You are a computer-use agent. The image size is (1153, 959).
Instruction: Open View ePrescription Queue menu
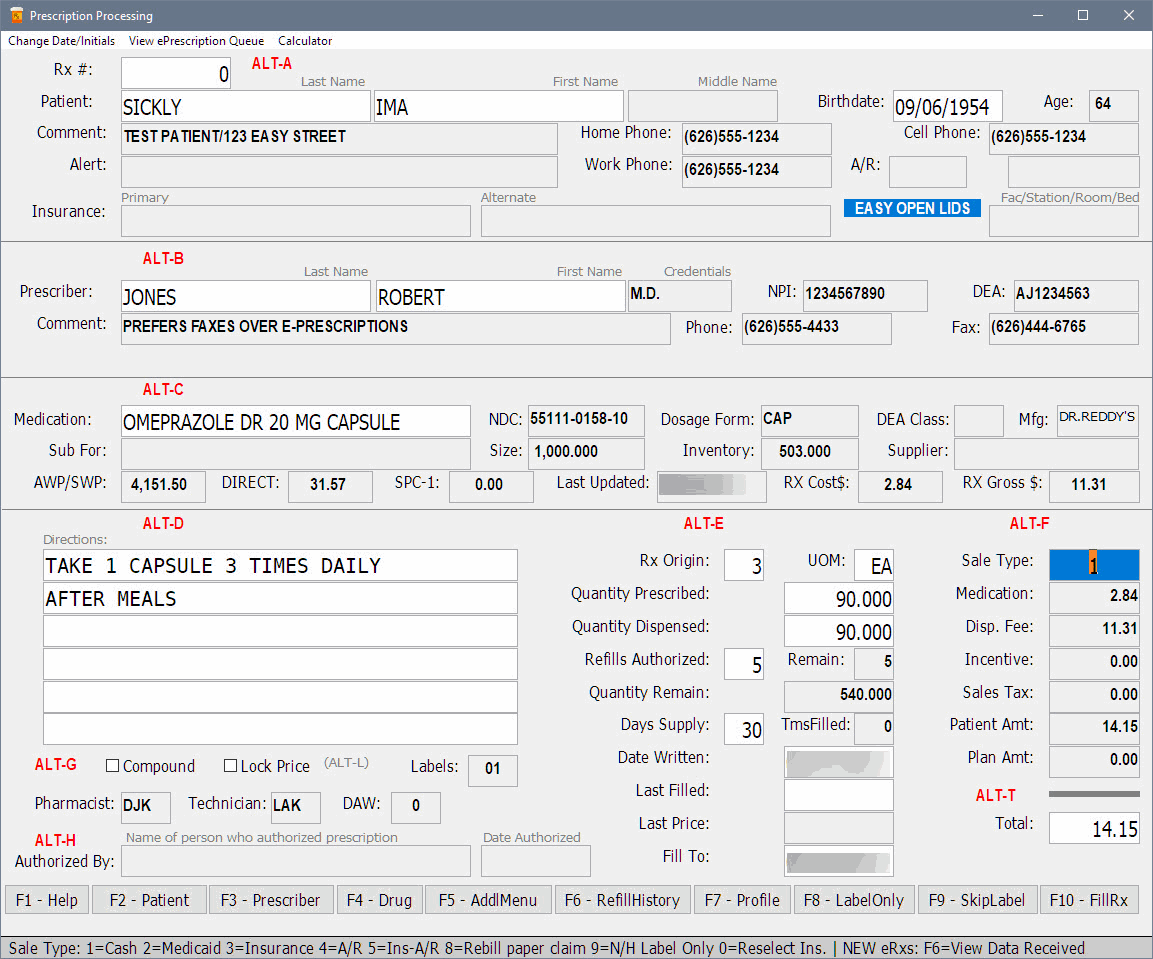coord(196,41)
